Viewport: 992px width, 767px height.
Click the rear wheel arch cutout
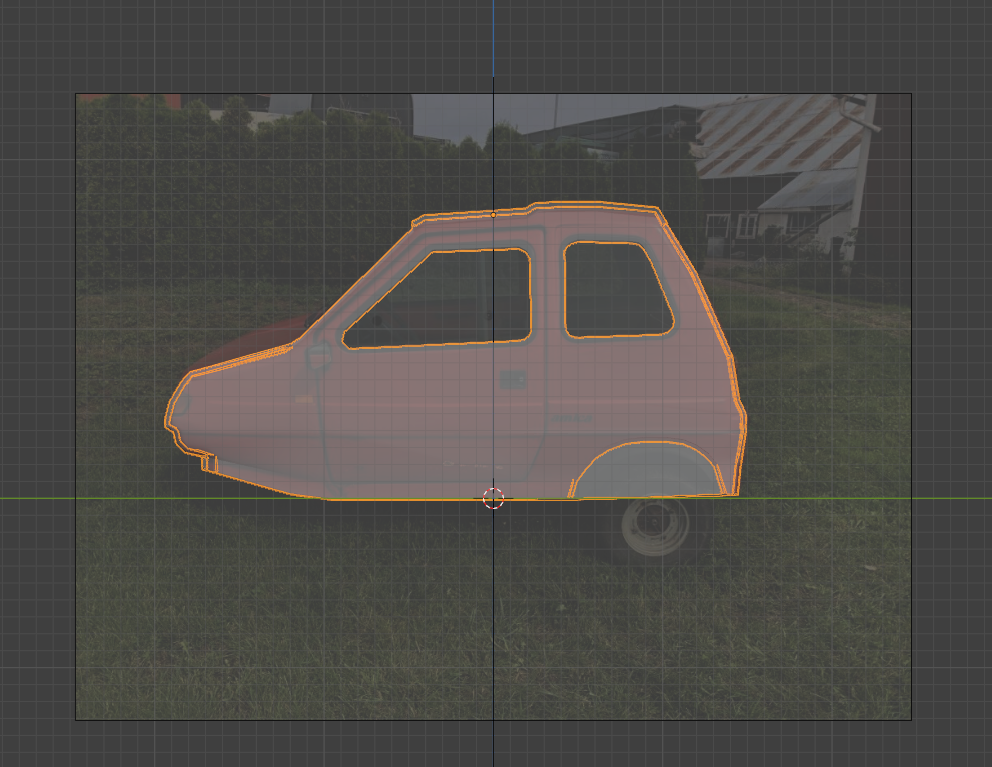coord(649,470)
